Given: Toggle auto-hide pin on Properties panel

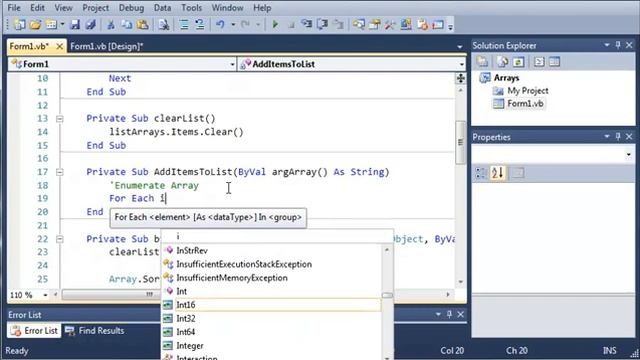Looking at the screenshot, I should click(618, 136).
